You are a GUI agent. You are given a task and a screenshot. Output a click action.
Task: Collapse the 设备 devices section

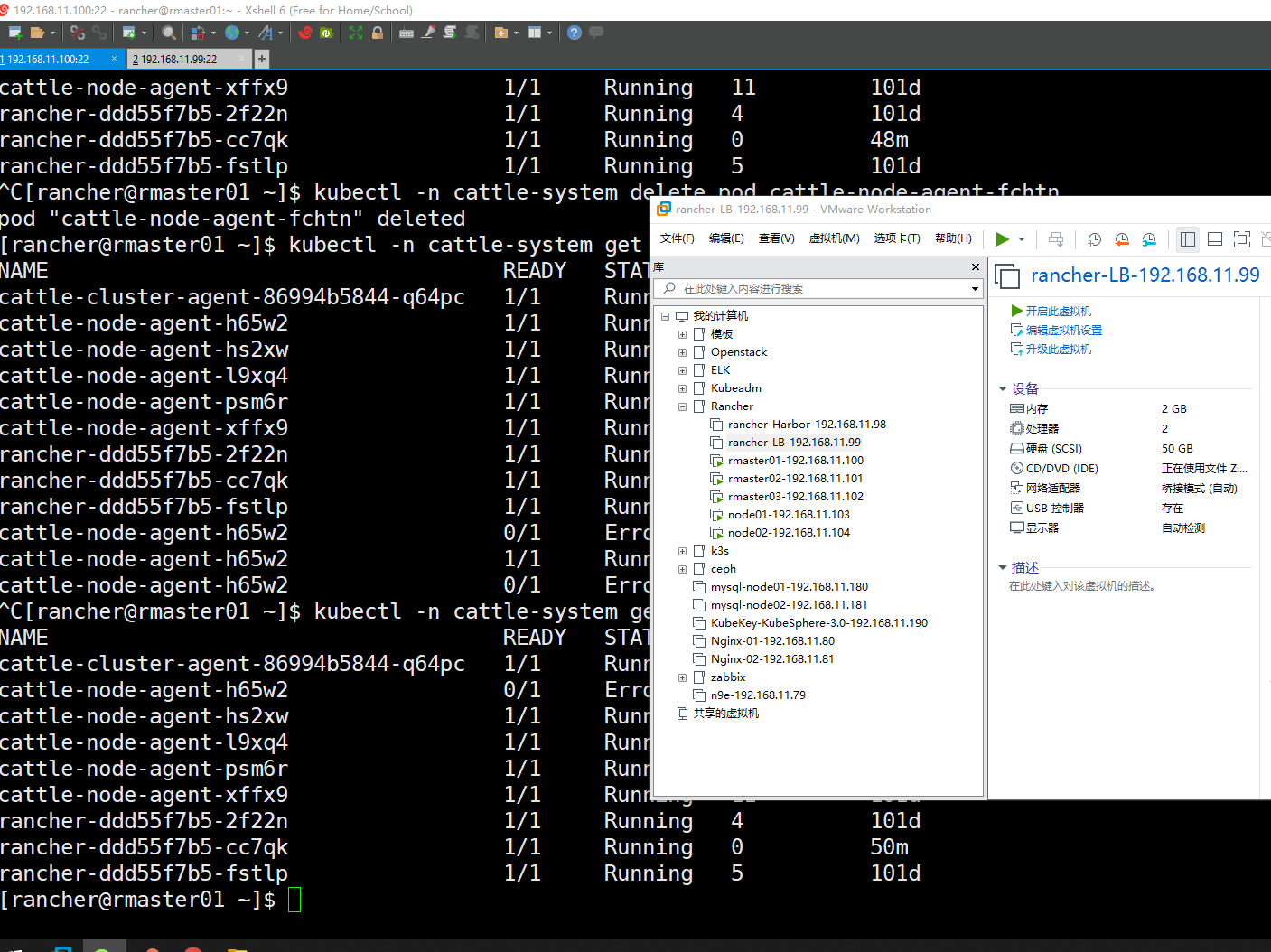click(1003, 388)
